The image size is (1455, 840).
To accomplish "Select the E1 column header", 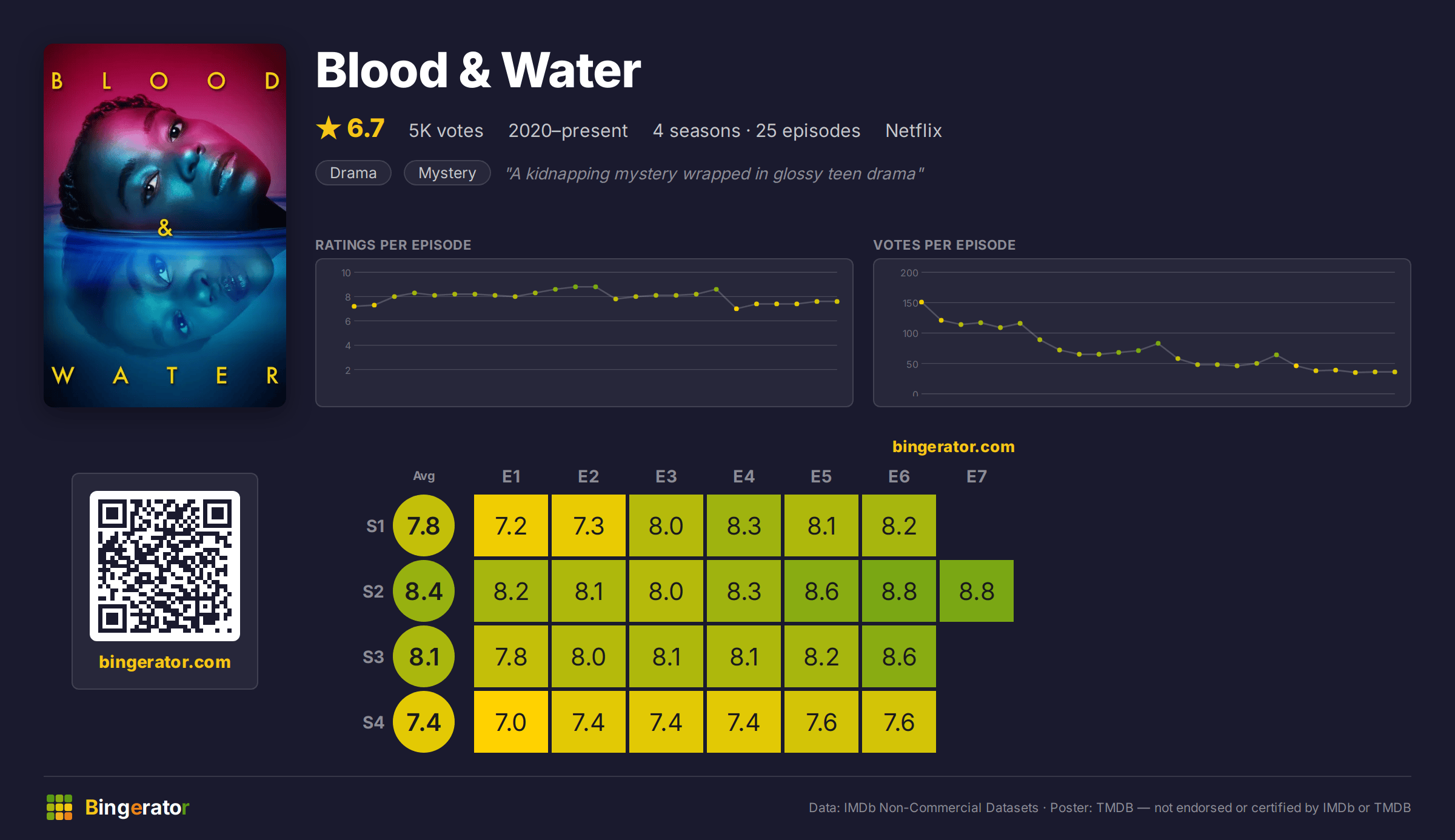I will coord(511,476).
